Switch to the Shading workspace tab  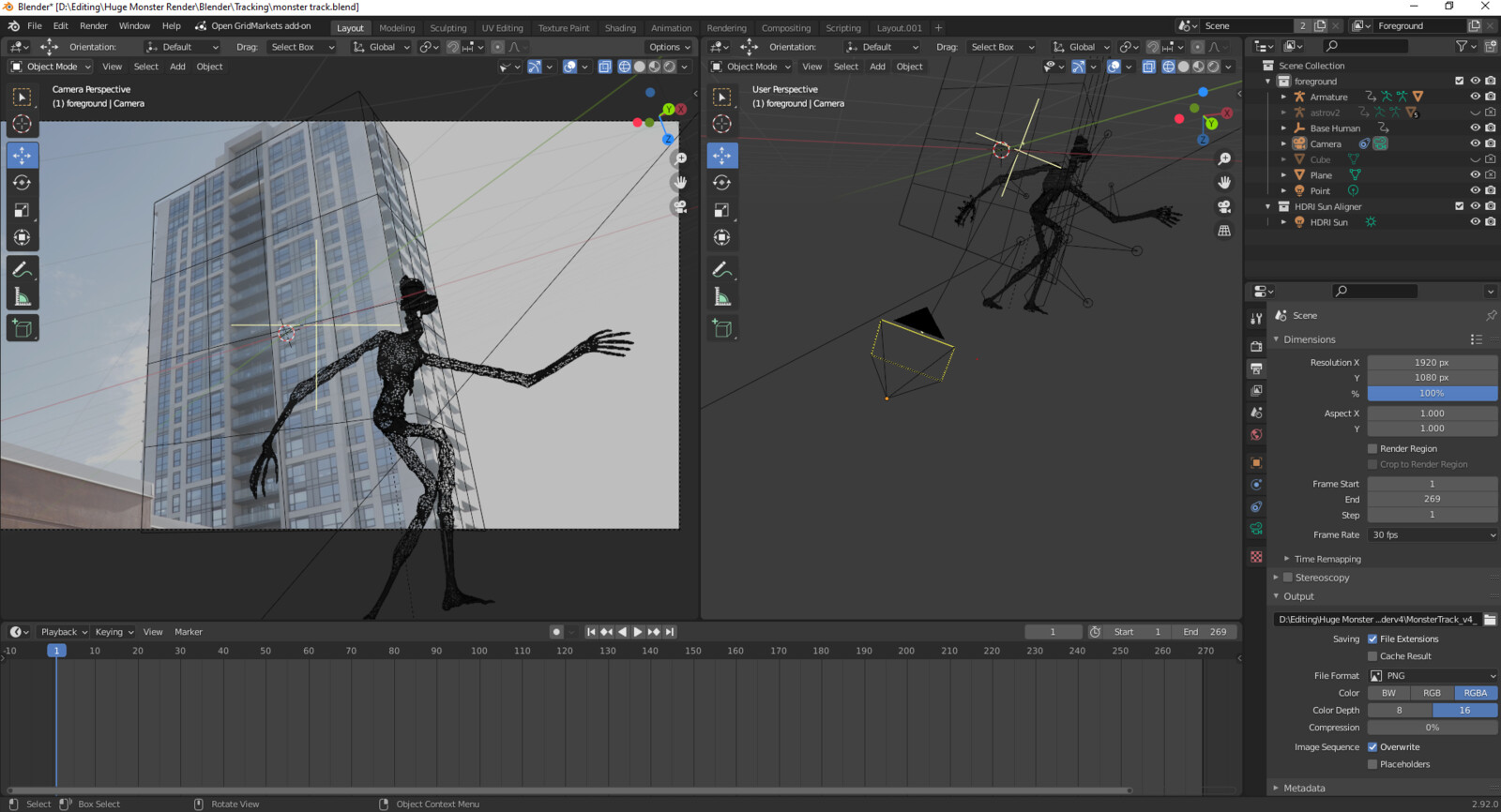[620, 28]
